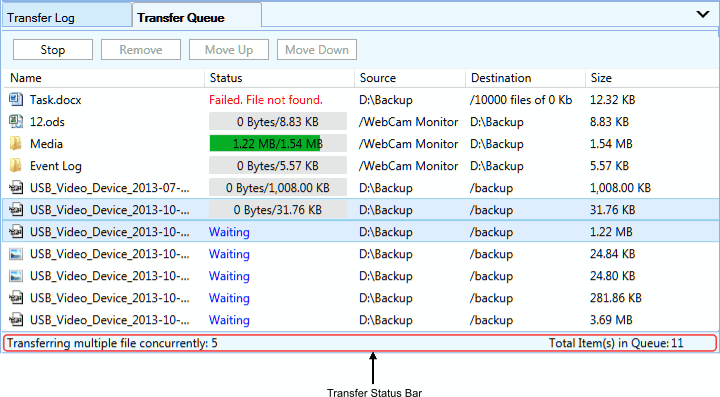Click the video icon of 281.86 KB file
This screenshot has width=720, height=397.
[x=16, y=297]
